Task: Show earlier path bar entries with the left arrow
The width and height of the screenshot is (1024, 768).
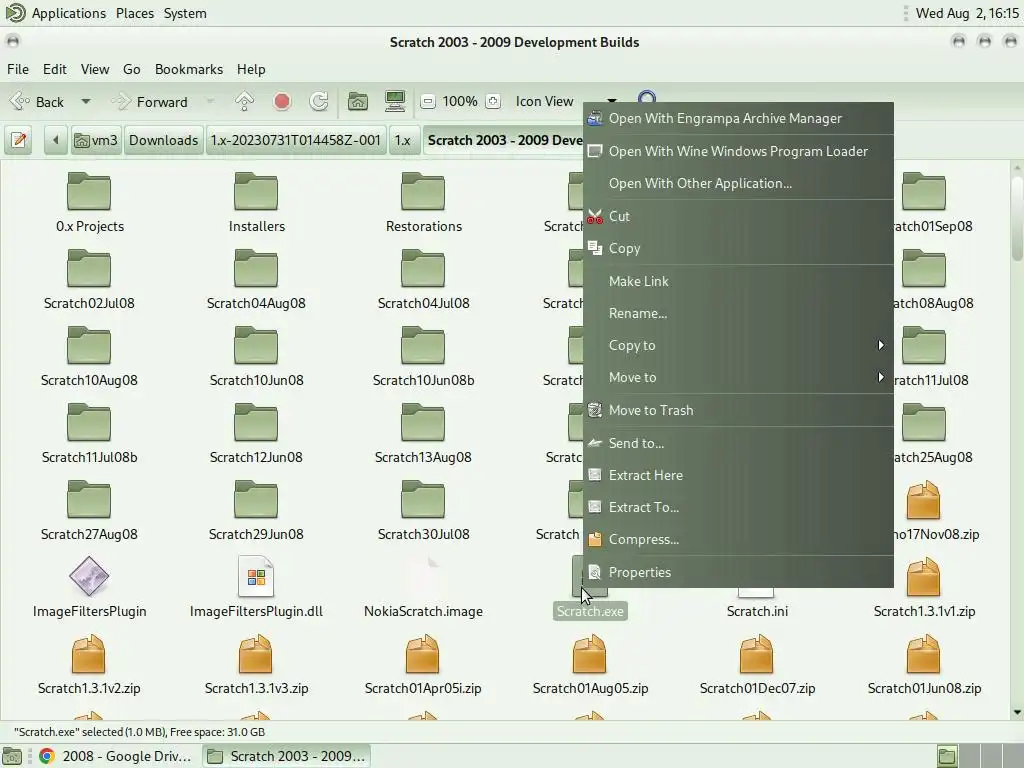Action: (x=56, y=140)
